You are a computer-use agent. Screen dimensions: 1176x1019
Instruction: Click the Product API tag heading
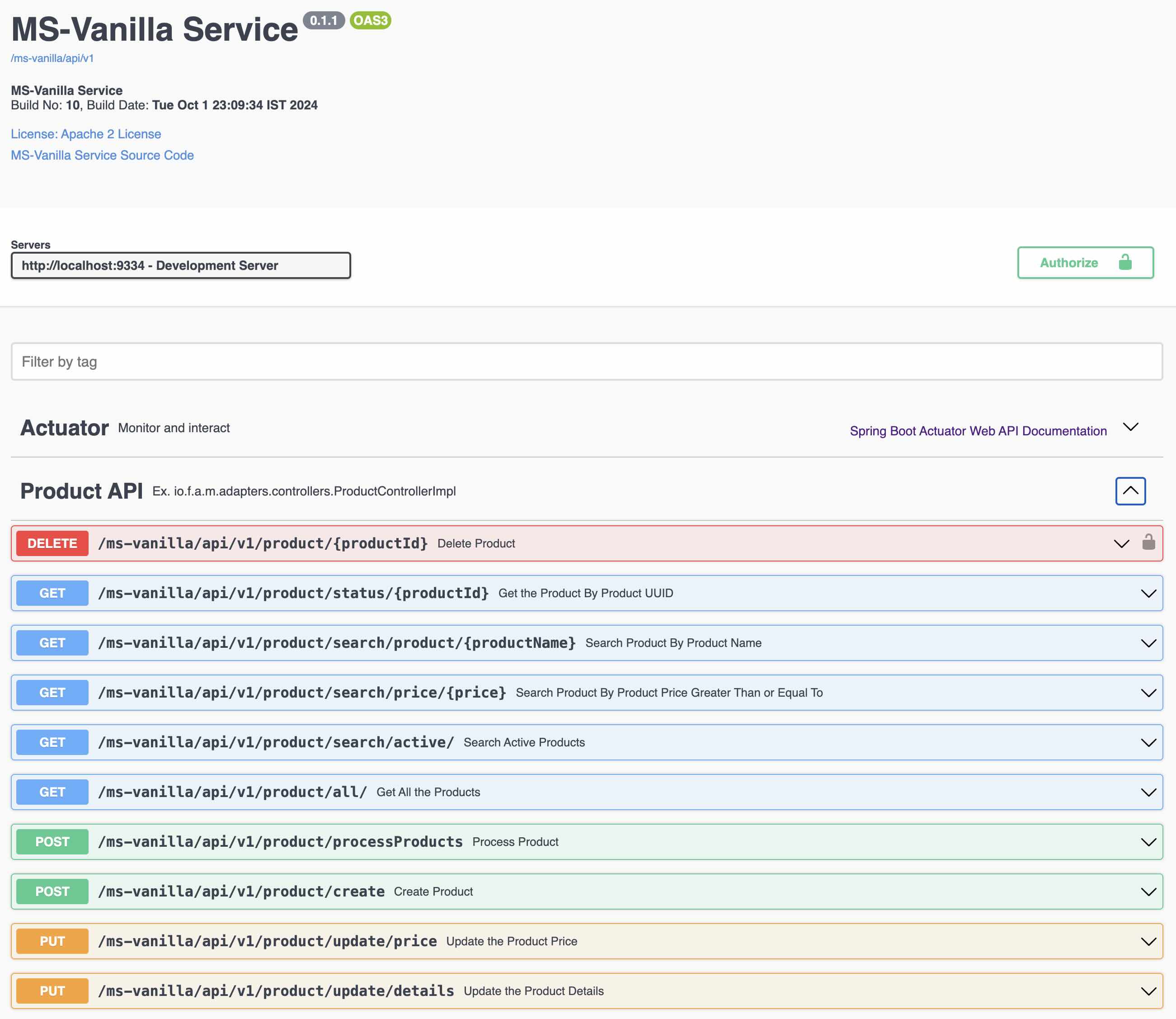click(x=81, y=491)
